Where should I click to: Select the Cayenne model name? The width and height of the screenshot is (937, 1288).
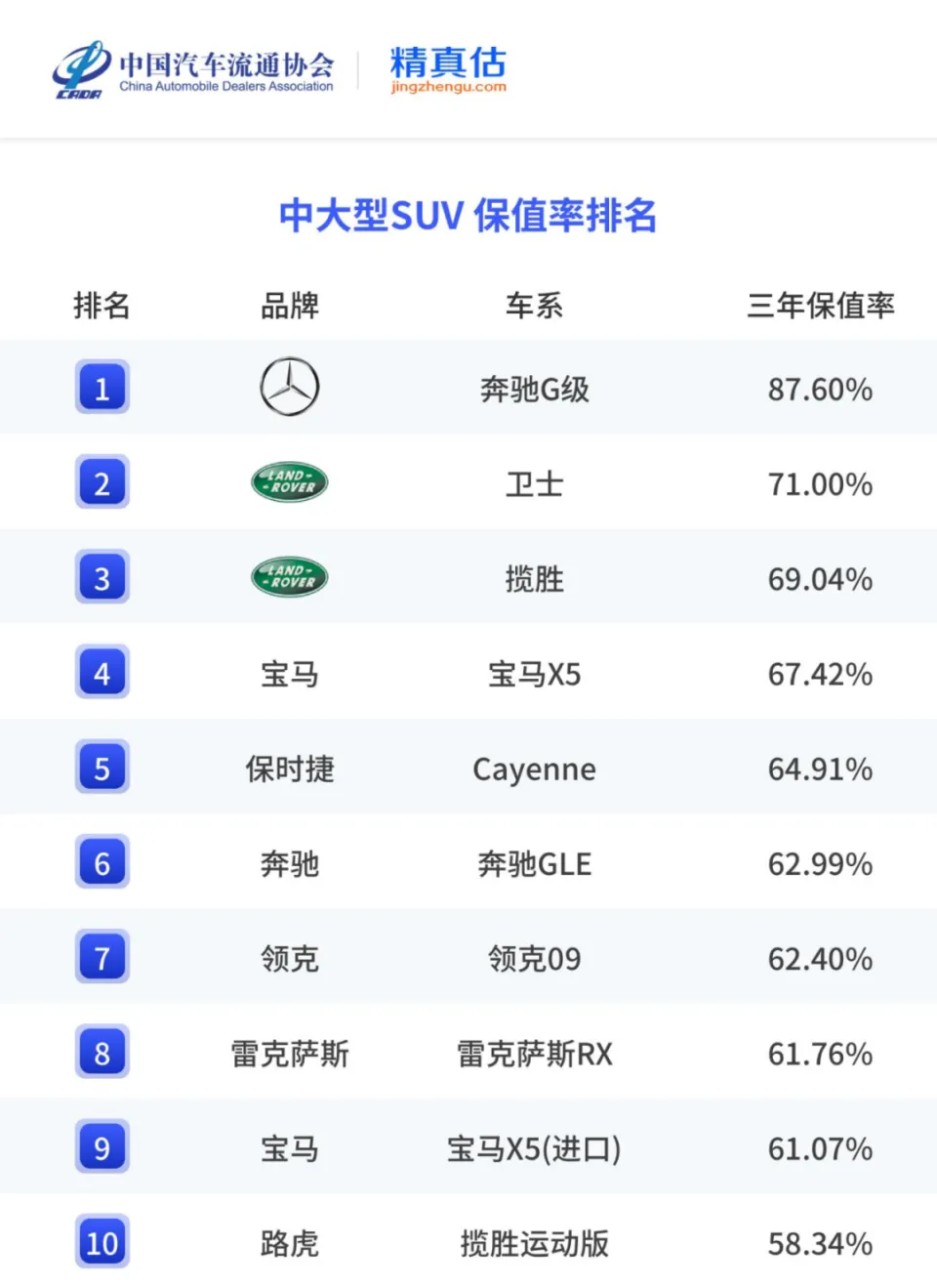pyautogui.click(x=535, y=769)
